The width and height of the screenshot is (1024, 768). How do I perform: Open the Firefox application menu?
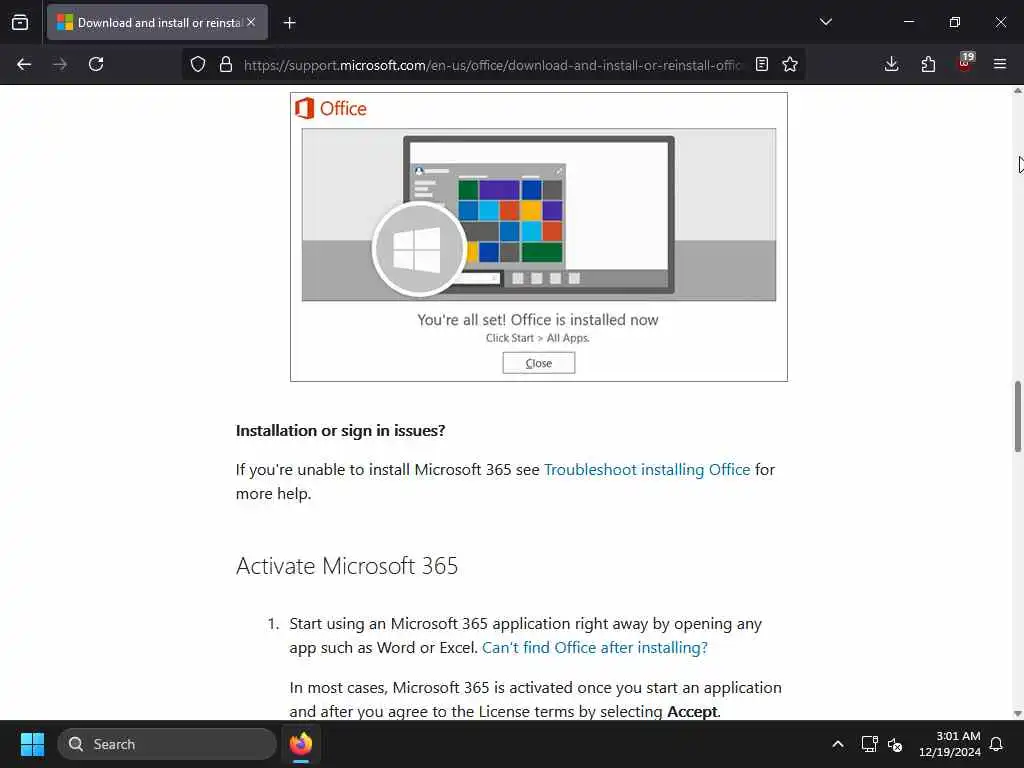tap(1000, 64)
